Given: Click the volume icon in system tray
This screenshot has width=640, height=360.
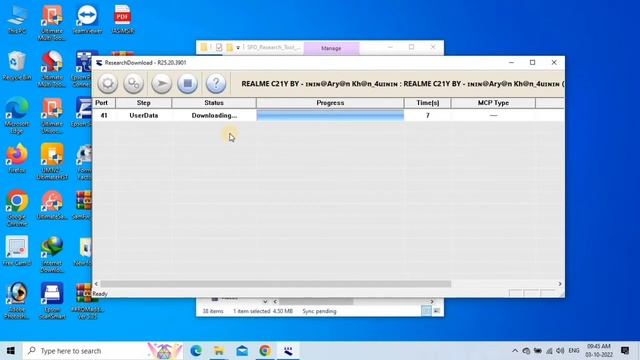Looking at the screenshot, I should coord(560,351).
